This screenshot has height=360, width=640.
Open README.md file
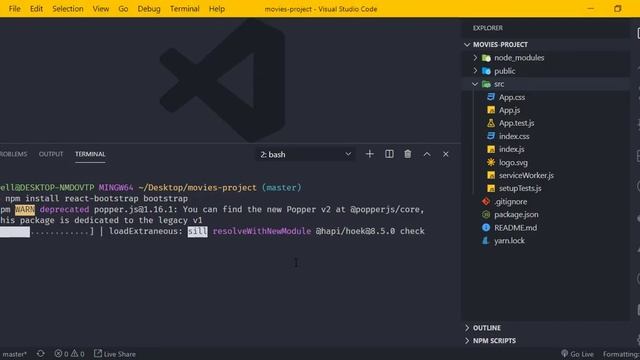click(516, 228)
